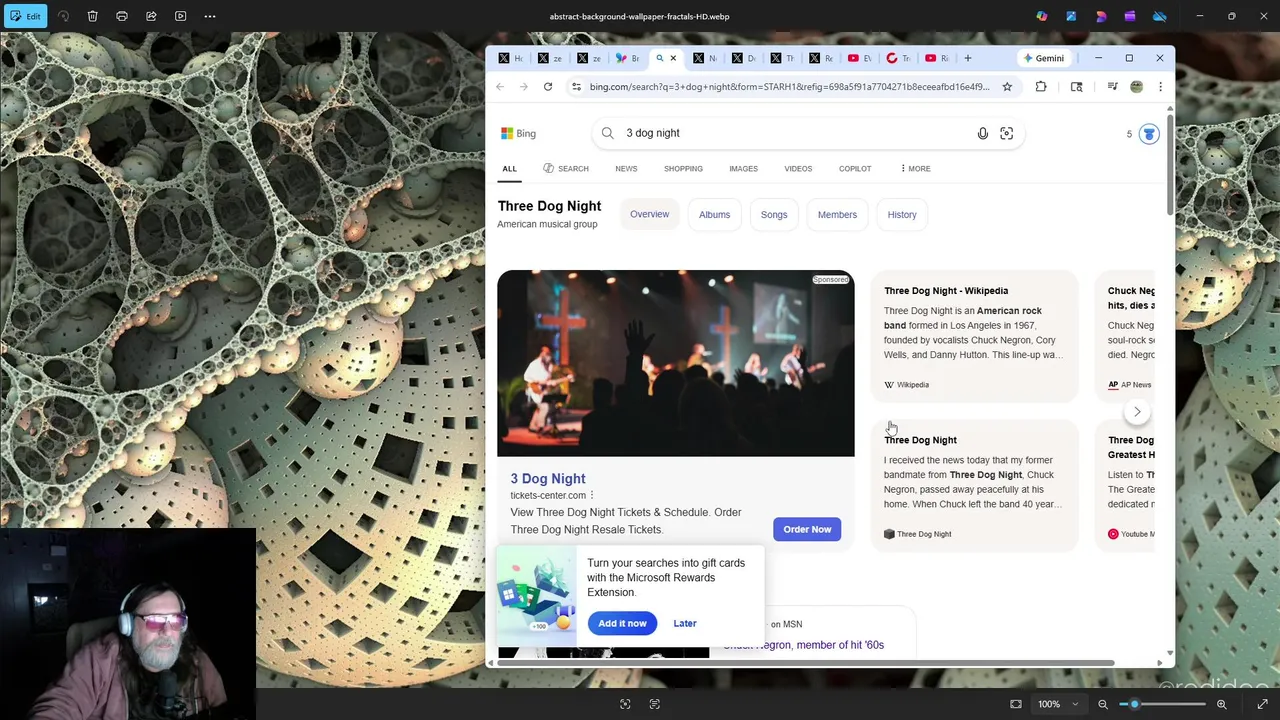Viewport: 1280px width, 720px height.
Task: Select the Songs chip
Action: 774,215
